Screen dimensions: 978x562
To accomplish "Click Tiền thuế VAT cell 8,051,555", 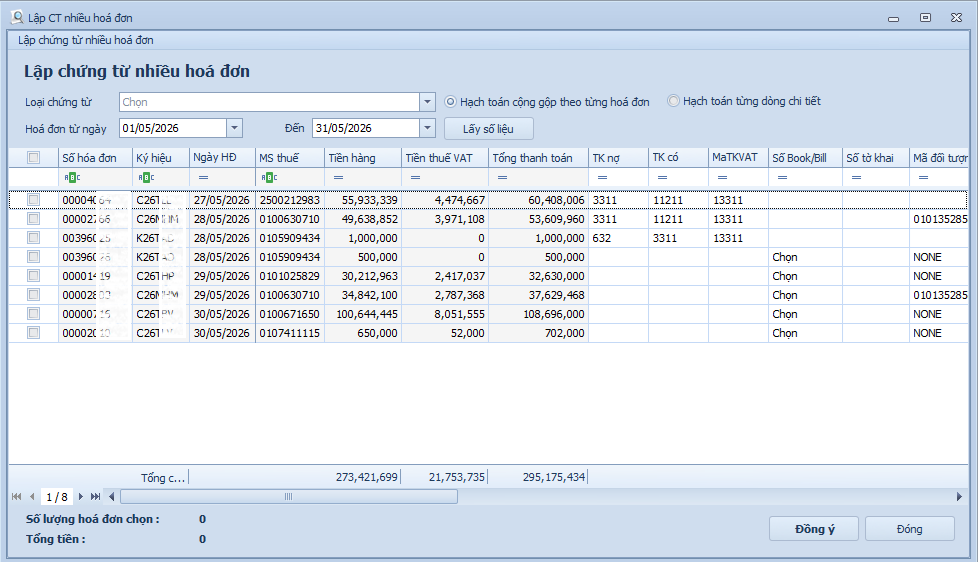I will coord(445,314).
